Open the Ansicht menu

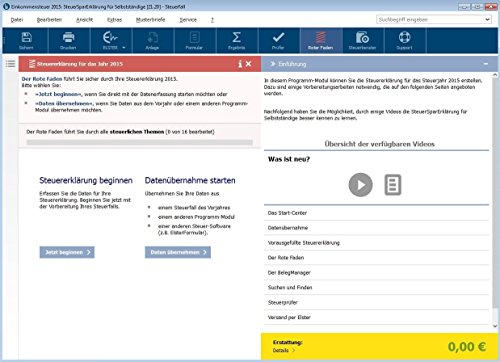point(85,20)
